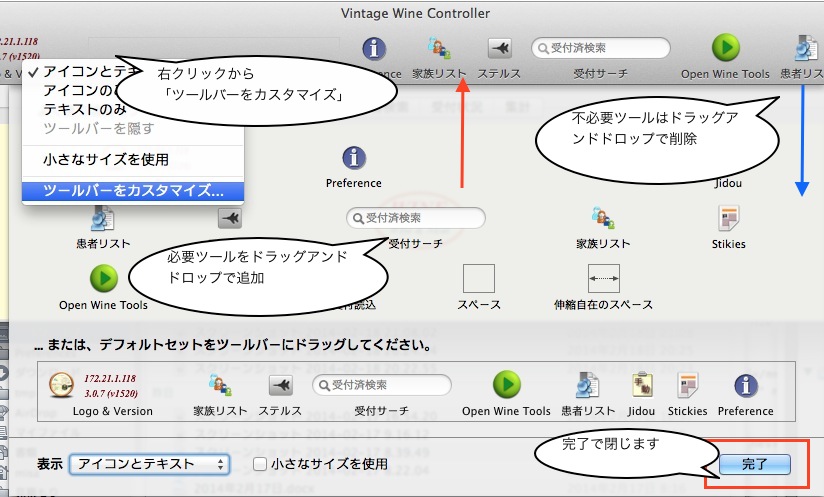Pick the スペース placeholder box

point(478,278)
